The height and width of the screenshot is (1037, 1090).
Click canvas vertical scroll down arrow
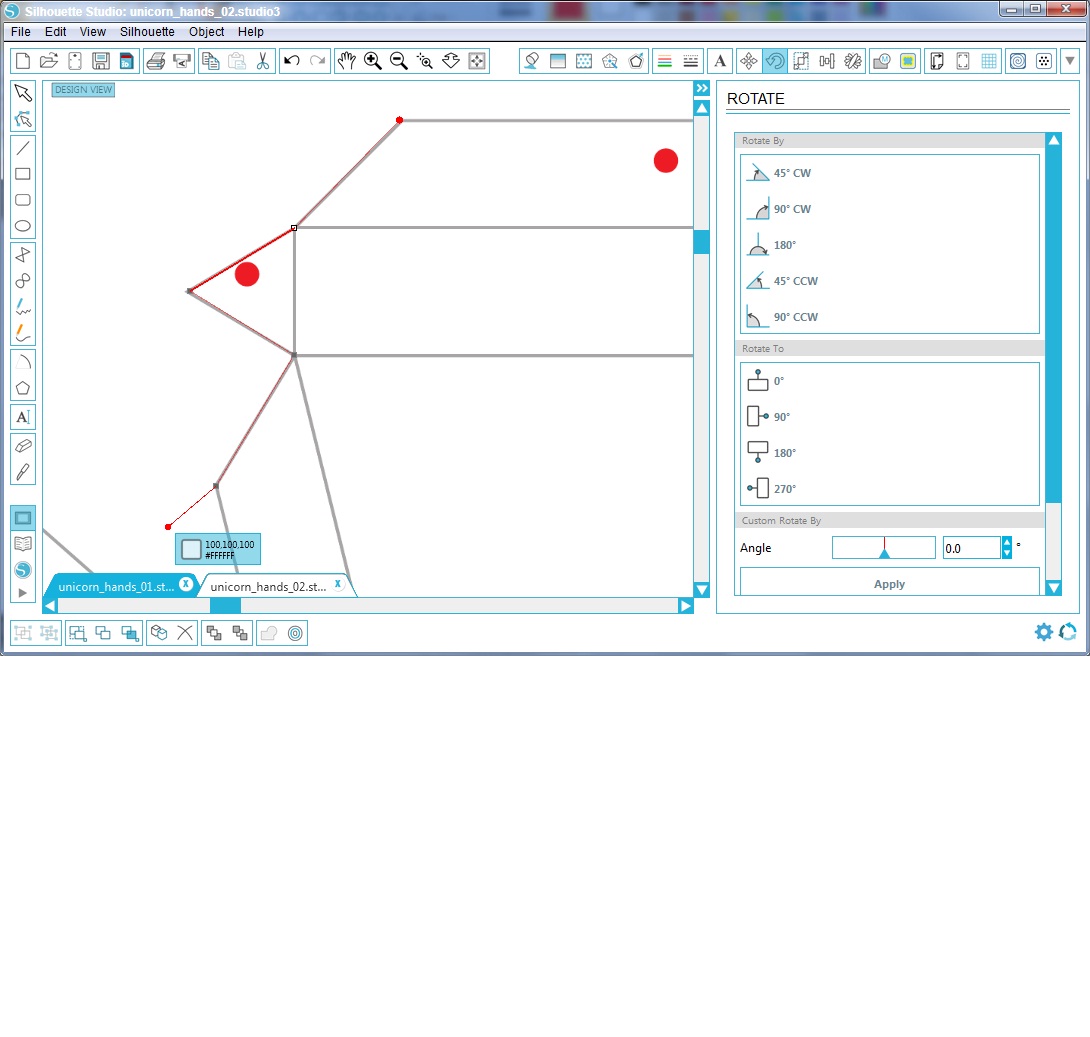702,590
